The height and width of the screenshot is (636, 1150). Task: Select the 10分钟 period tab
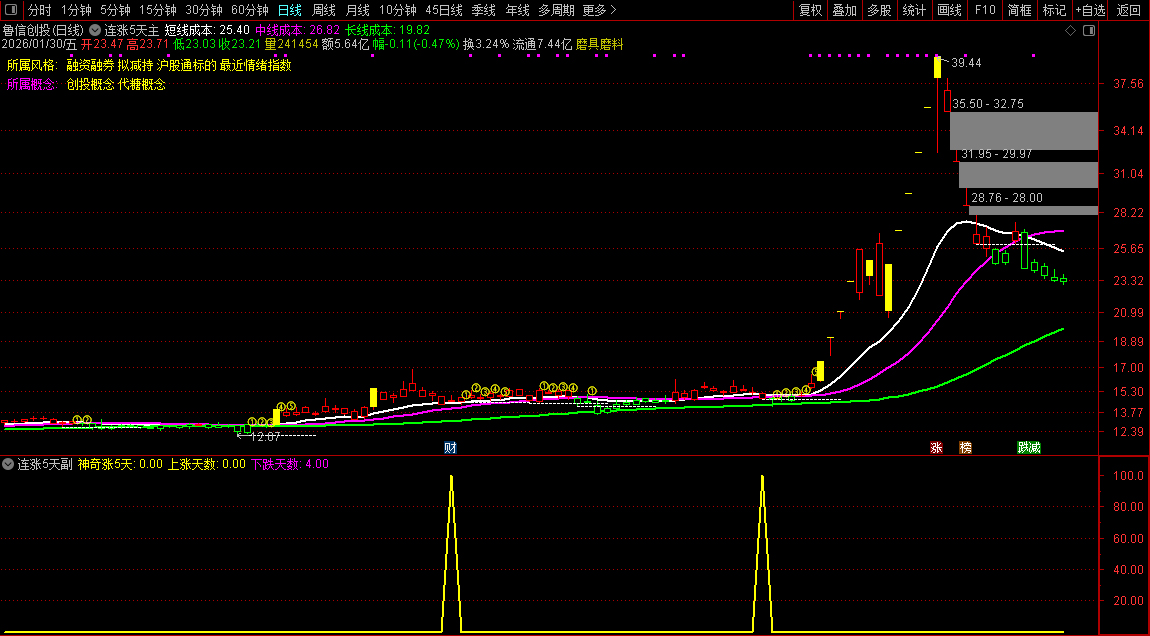[398, 10]
